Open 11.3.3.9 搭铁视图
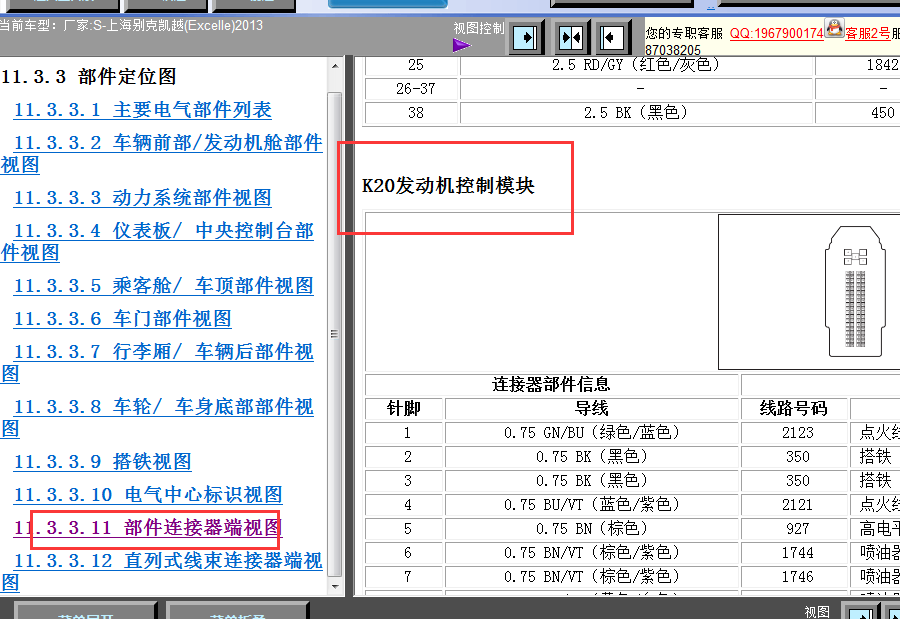Viewport: 900px width, 619px height. (102, 462)
